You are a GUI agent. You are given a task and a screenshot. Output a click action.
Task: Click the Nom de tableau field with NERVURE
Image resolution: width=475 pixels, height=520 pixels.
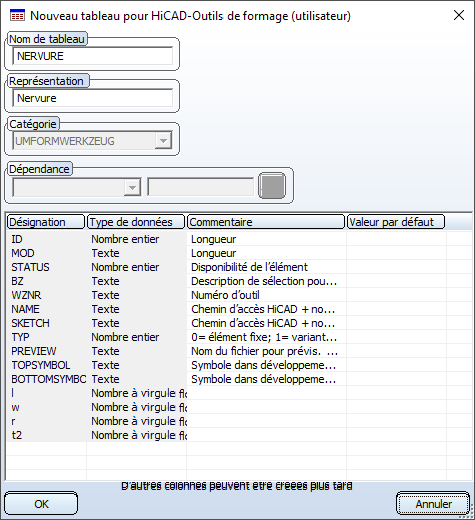click(92, 56)
